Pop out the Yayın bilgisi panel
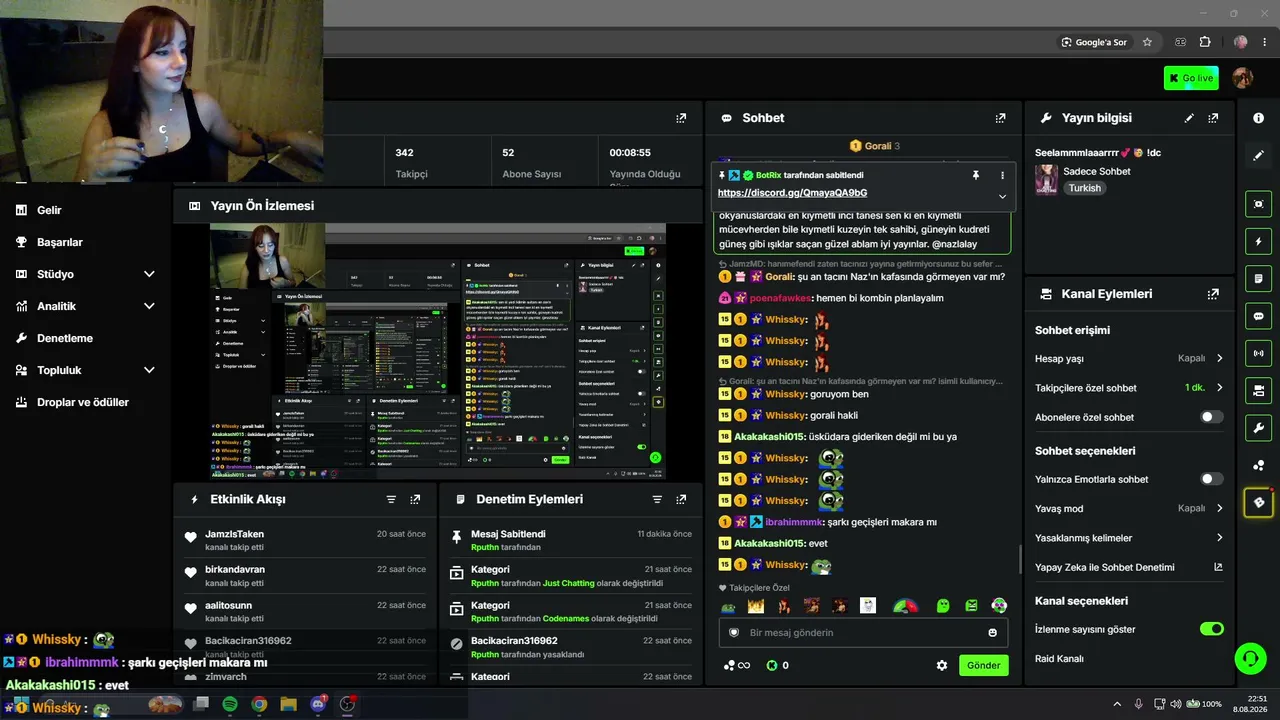Image resolution: width=1280 pixels, height=720 pixels. click(x=1213, y=118)
